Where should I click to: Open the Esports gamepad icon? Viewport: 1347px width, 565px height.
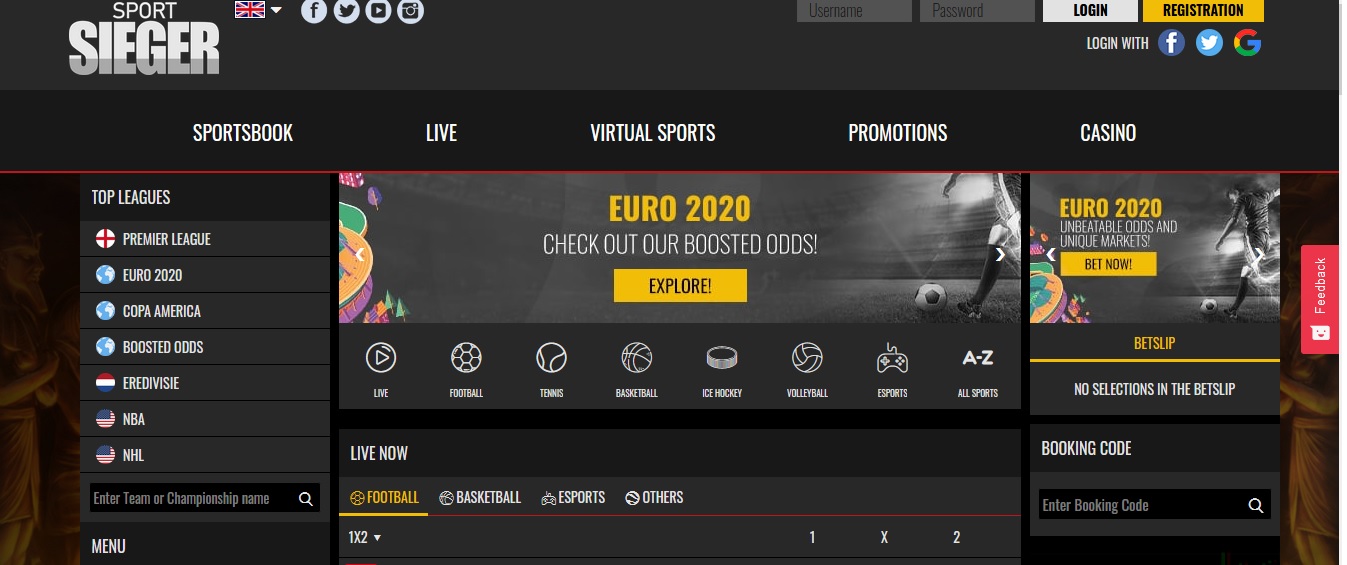[892, 357]
